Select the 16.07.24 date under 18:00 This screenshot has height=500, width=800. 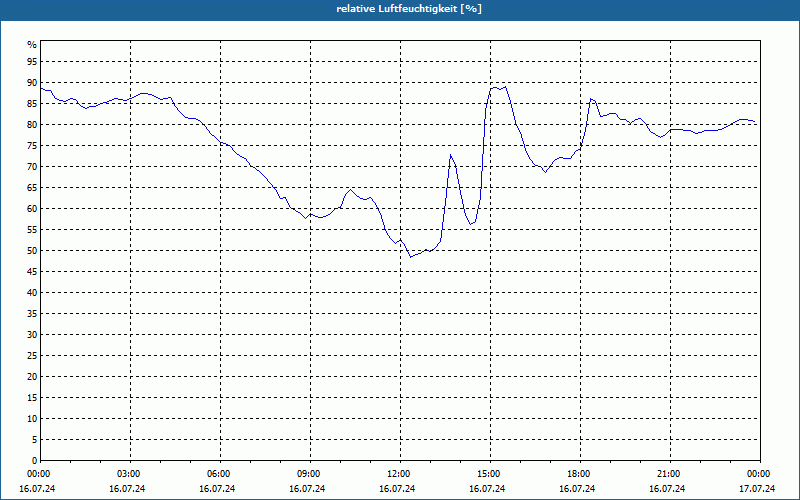pyautogui.click(x=577, y=489)
